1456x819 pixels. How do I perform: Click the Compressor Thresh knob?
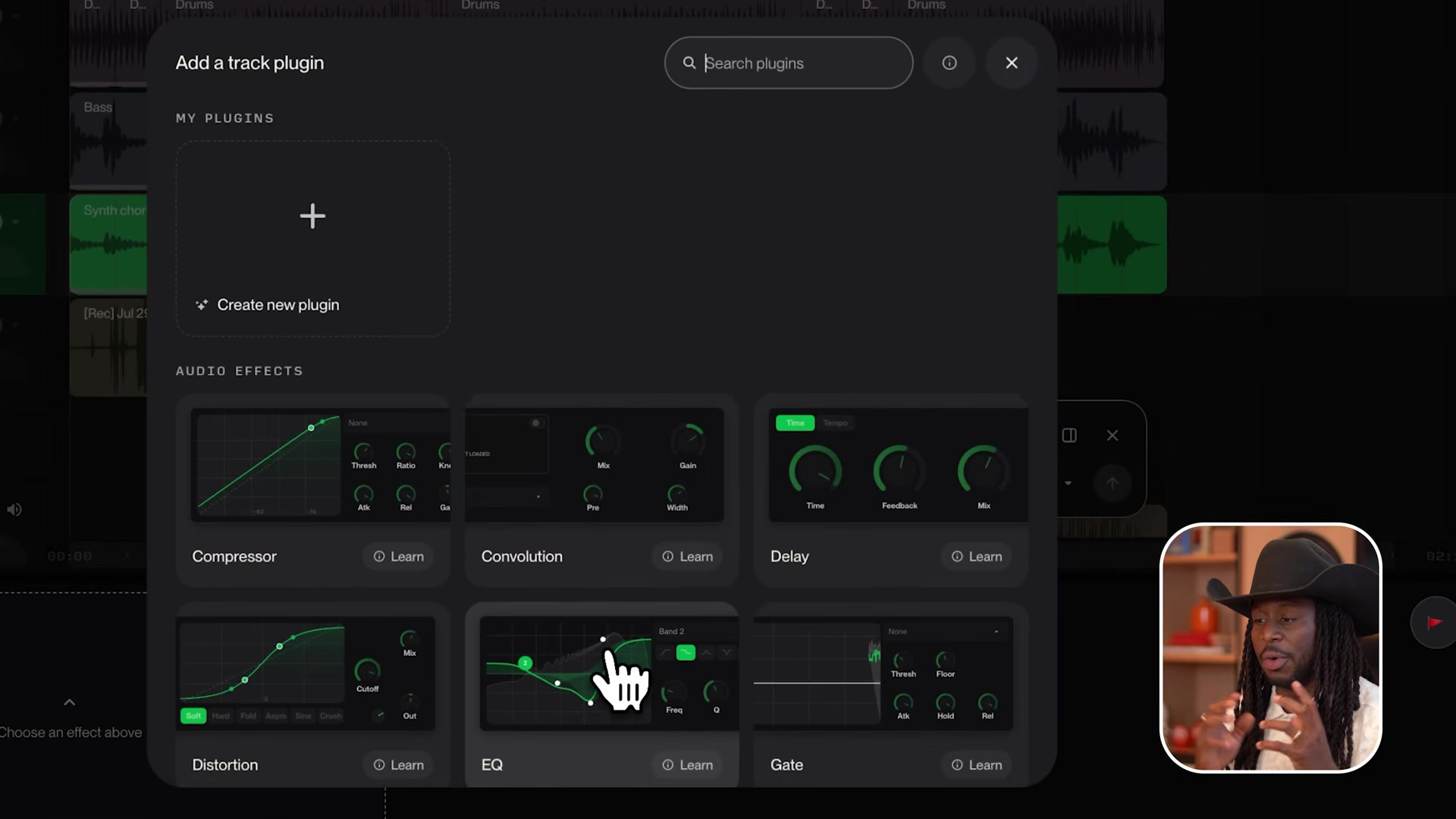[x=363, y=451]
